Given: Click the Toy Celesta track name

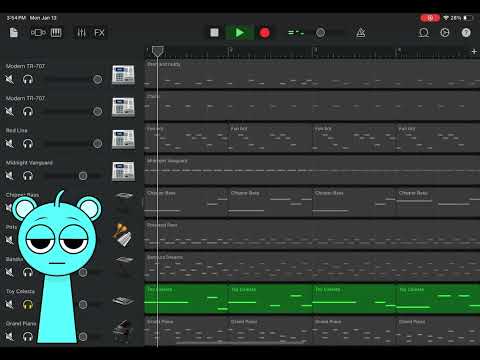Looking at the screenshot, I should pos(20,291).
